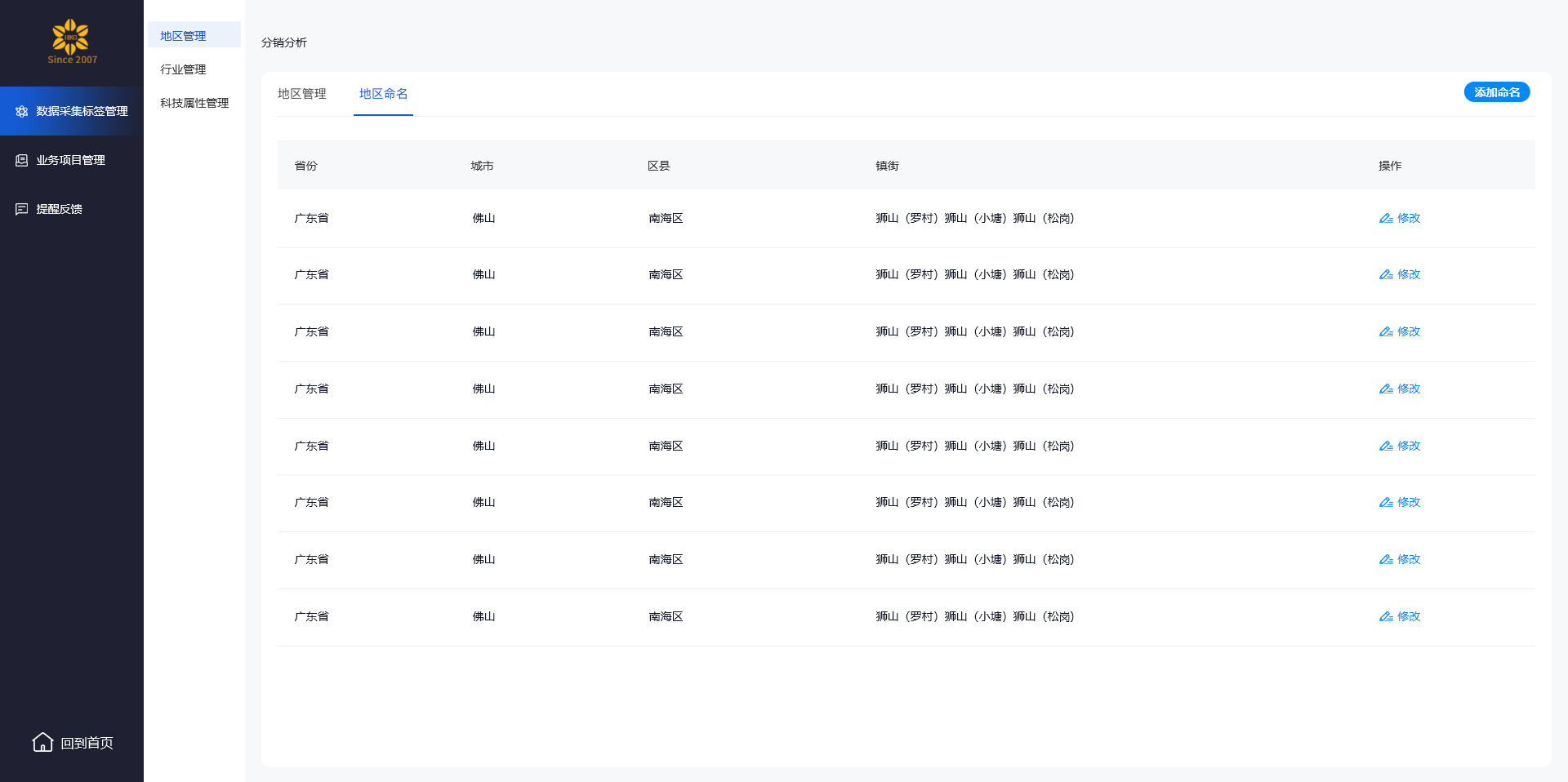Open 行业管理 in the submenu
The image size is (1568, 782).
click(183, 69)
